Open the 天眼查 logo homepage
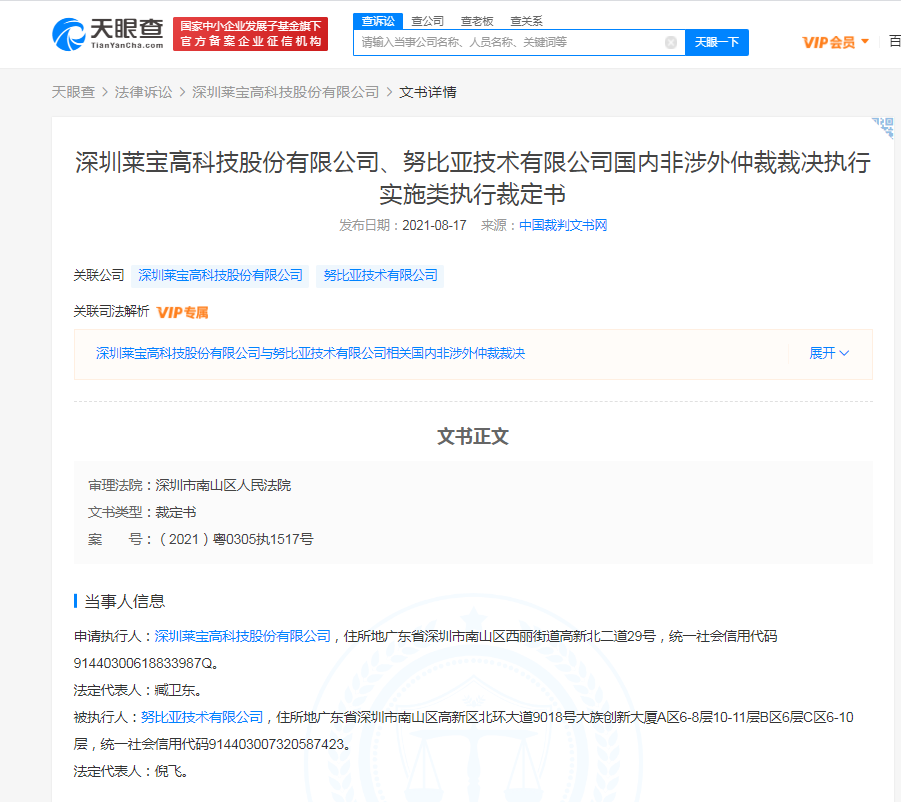901x802 pixels. pos(107,34)
